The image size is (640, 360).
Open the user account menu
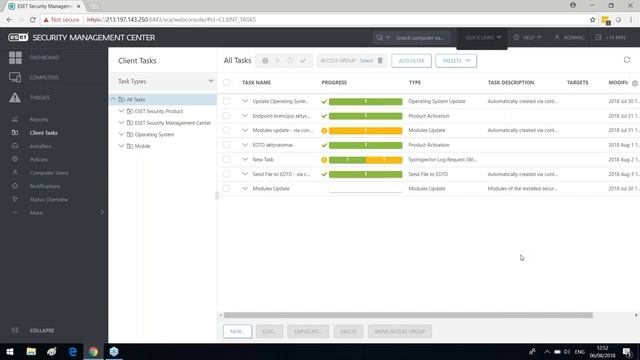[x=569, y=38]
